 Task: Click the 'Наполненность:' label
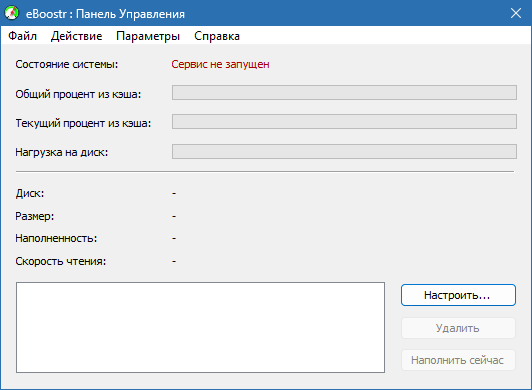point(56,238)
